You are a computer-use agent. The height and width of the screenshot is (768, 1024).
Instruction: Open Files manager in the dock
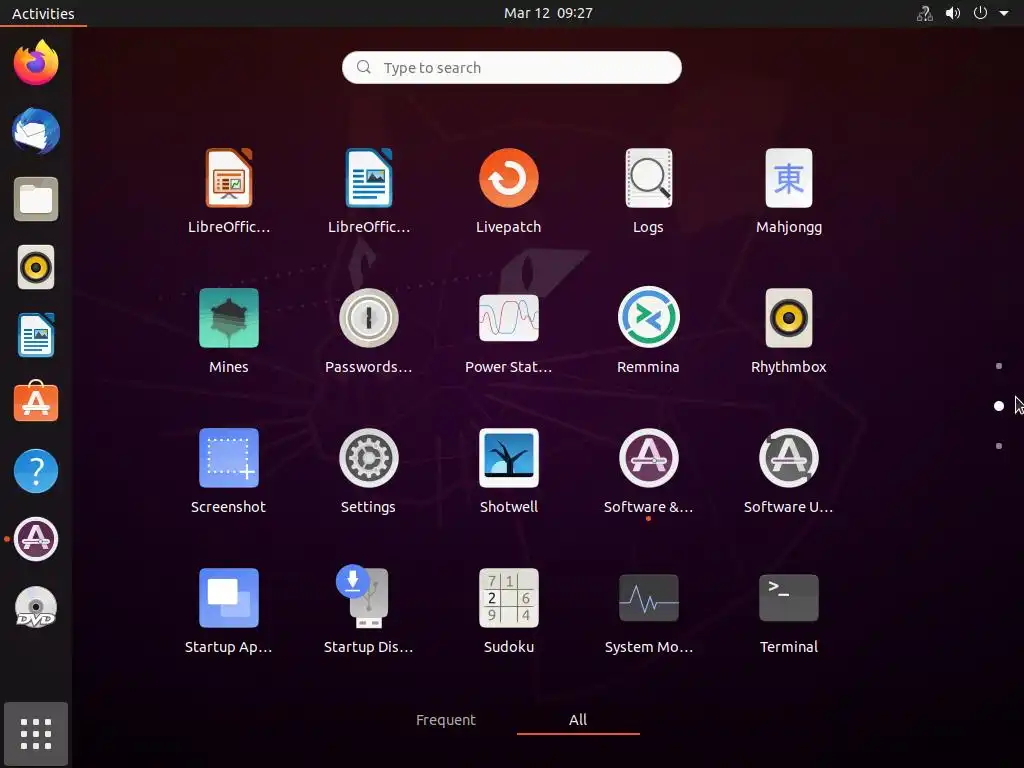click(x=36, y=199)
